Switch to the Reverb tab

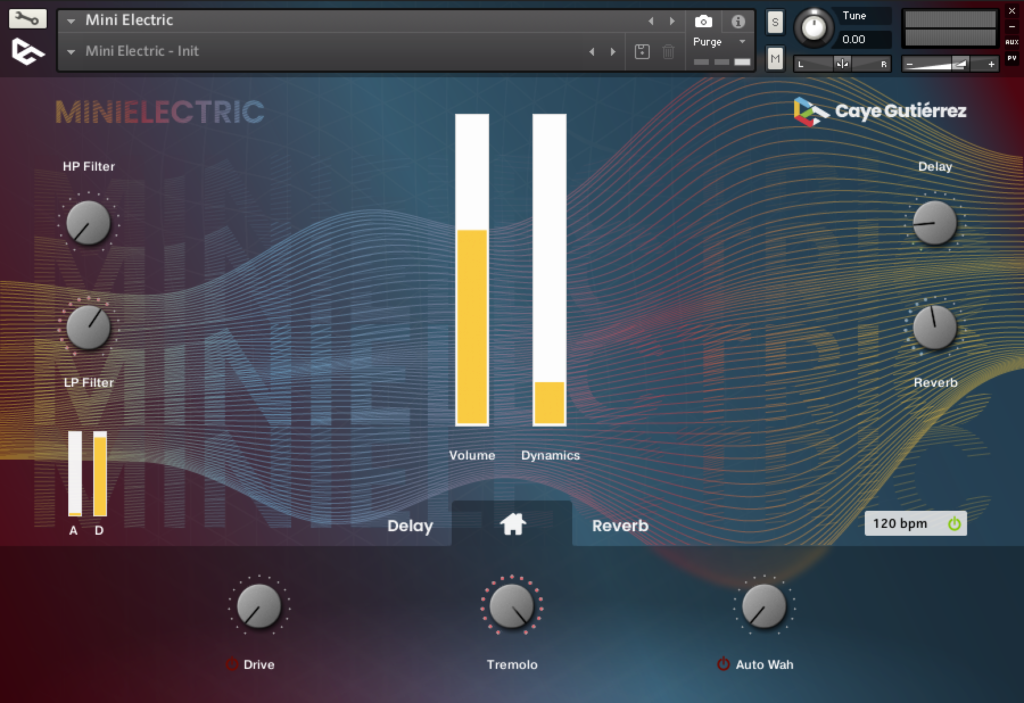pyautogui.click(x=620, y=526)
